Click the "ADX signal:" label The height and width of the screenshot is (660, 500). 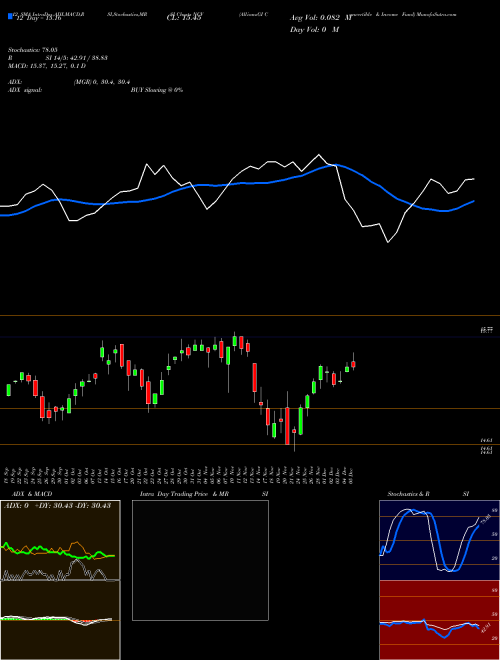pyautogui.click(x=24, y=90)
